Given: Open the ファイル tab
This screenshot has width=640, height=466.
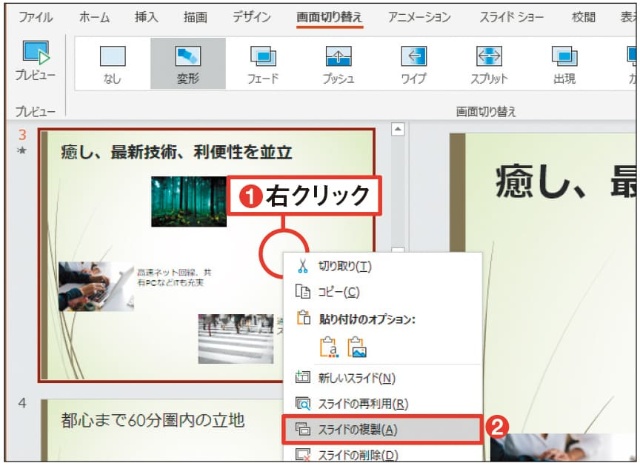Looking at the screenshot, I should pos(36,17).
